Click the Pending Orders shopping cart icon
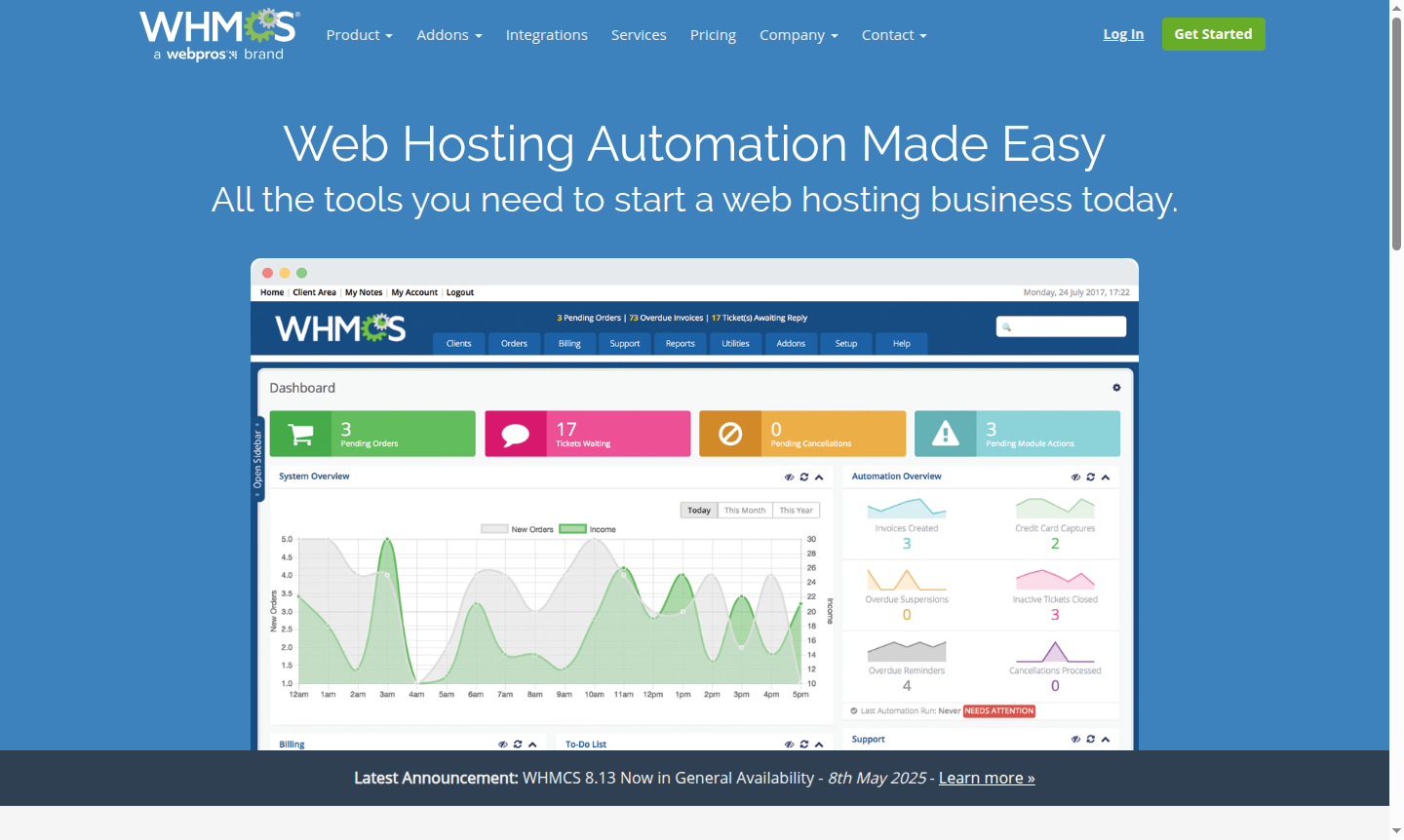 [x=299, y=433]
